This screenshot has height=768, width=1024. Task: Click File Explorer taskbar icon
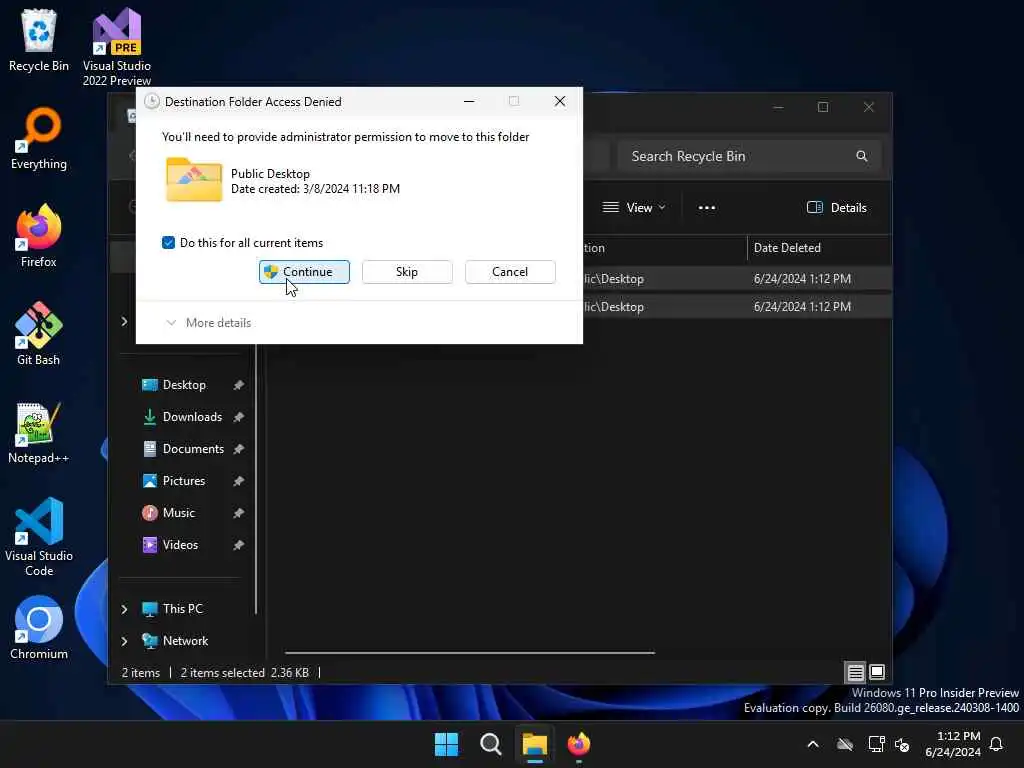coord(534,744)
